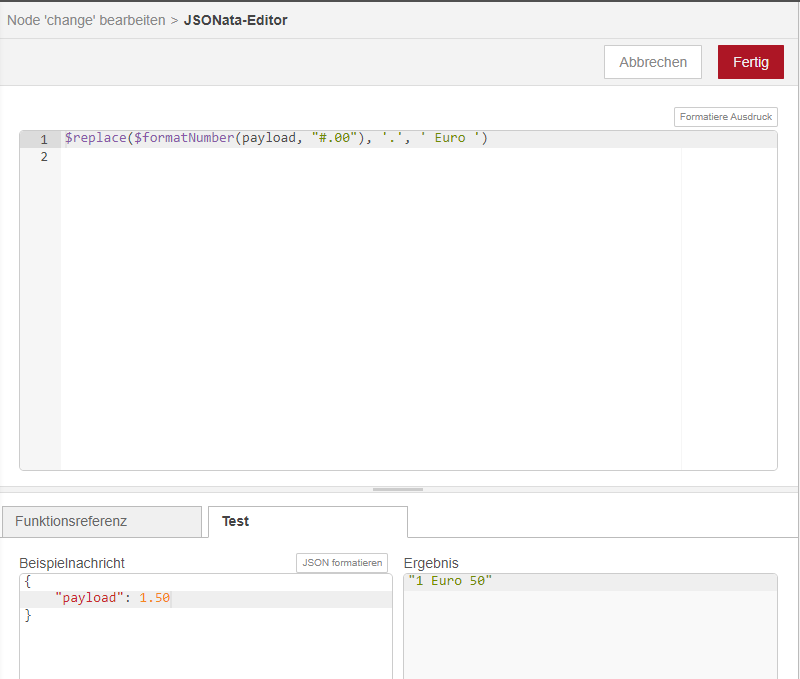The image size is (800, 679).
Task: Click the ' Euro ' replacement string
Action: click(x=450, y=138)
